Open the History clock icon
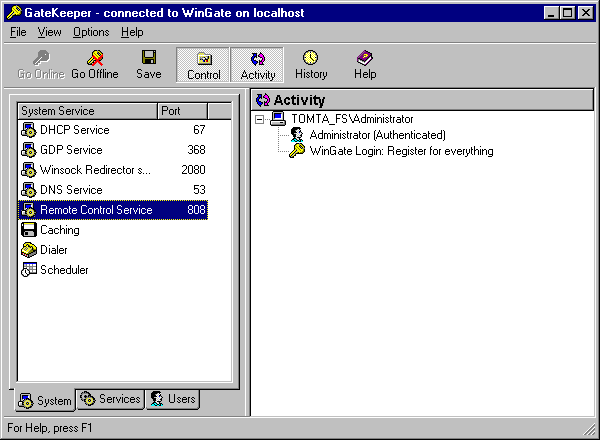The height and width of the screenshot is (440, 600). (x=311, y=57)
